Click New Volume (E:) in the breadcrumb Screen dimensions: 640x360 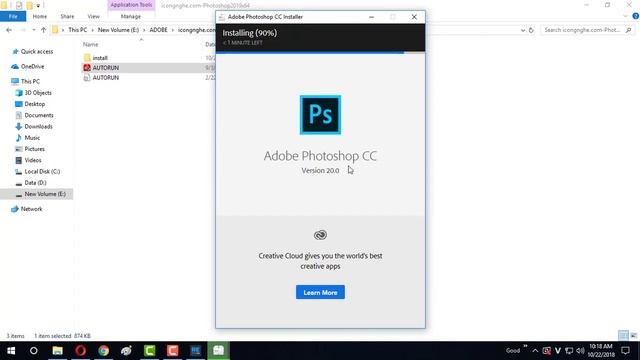[118, 30]
